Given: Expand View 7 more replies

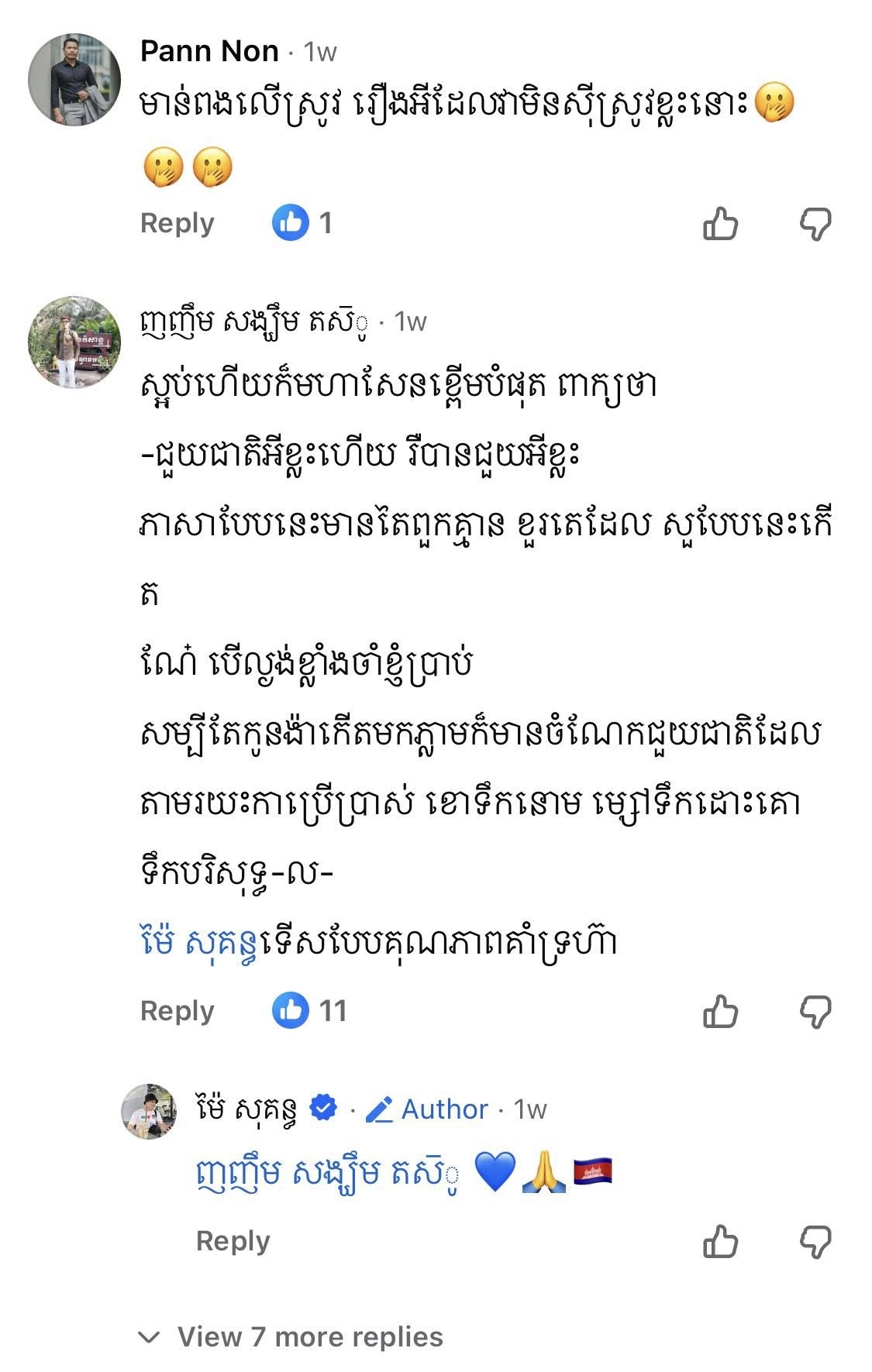Looking at the screenshot, I should [309, 1336].
